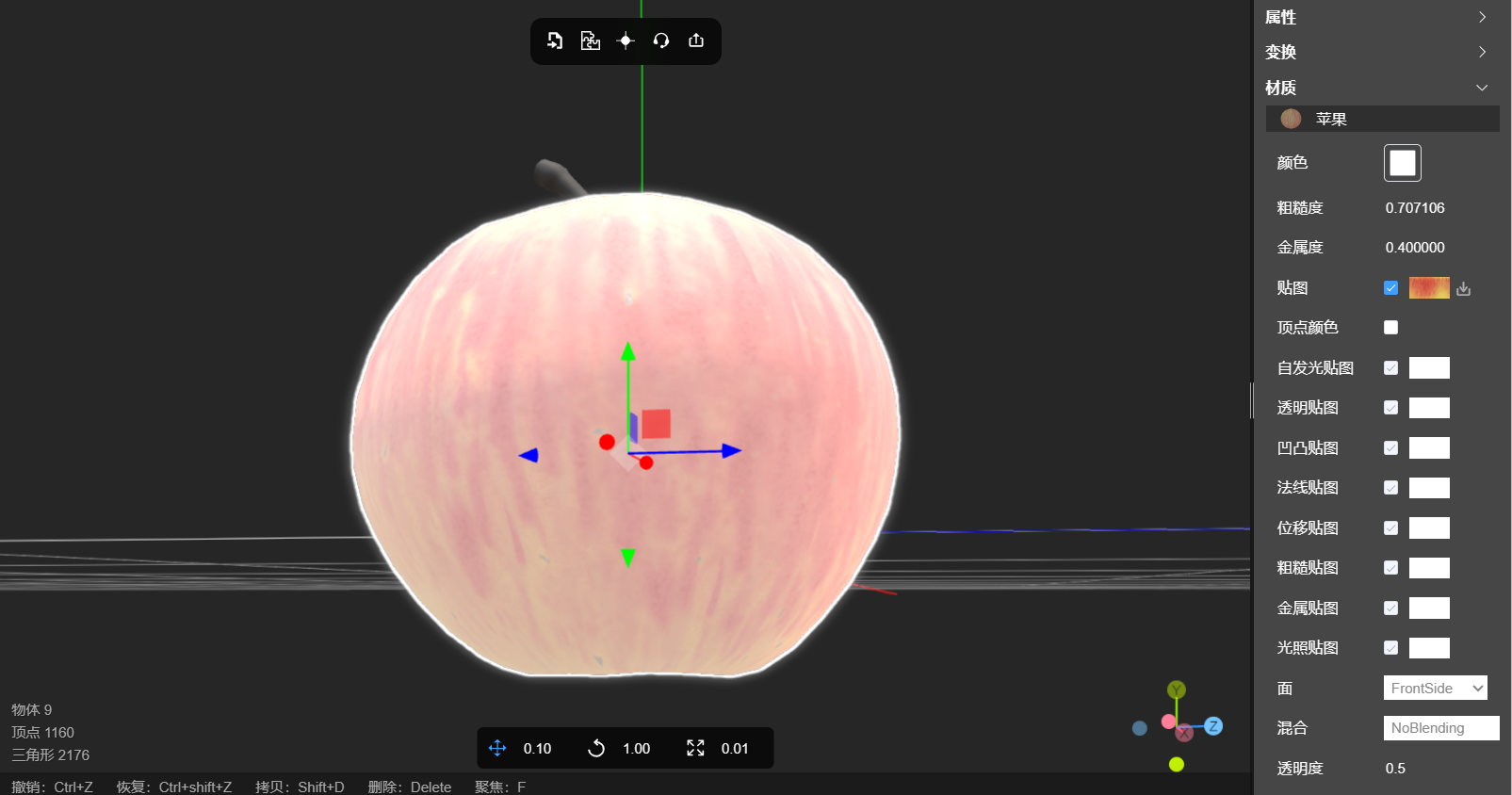Screen dimensions: 1512x795
Task: Click the empty 光照贴图 texture slot
Action: [1429, 648]
